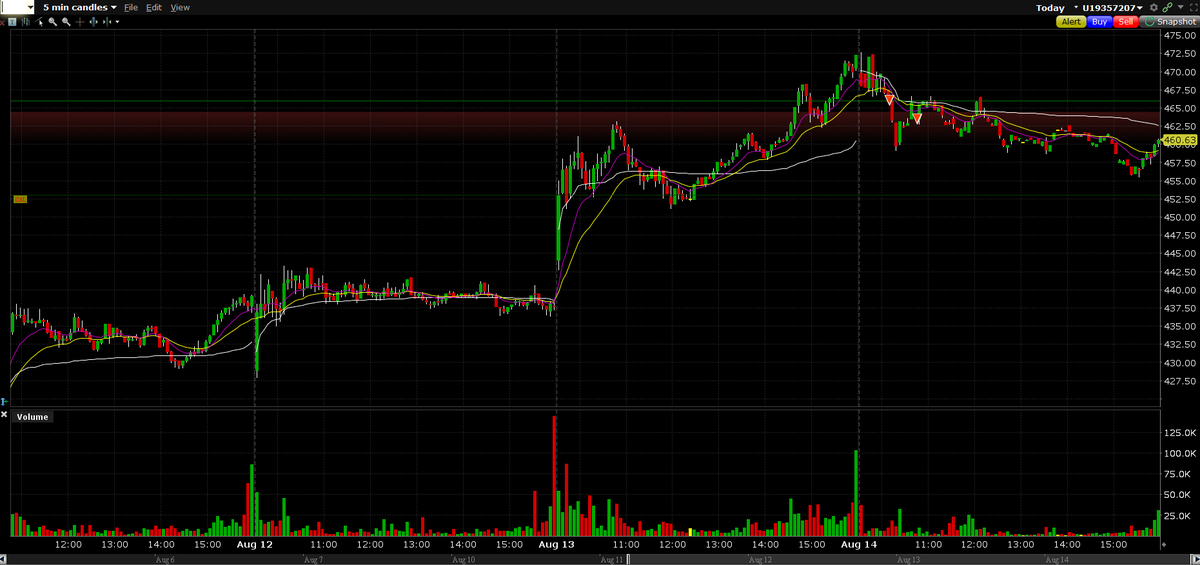Click Aug 13 date label on time axis
Image resolution: width=1200 pixels, height=565 pixels.
[556, 545]
